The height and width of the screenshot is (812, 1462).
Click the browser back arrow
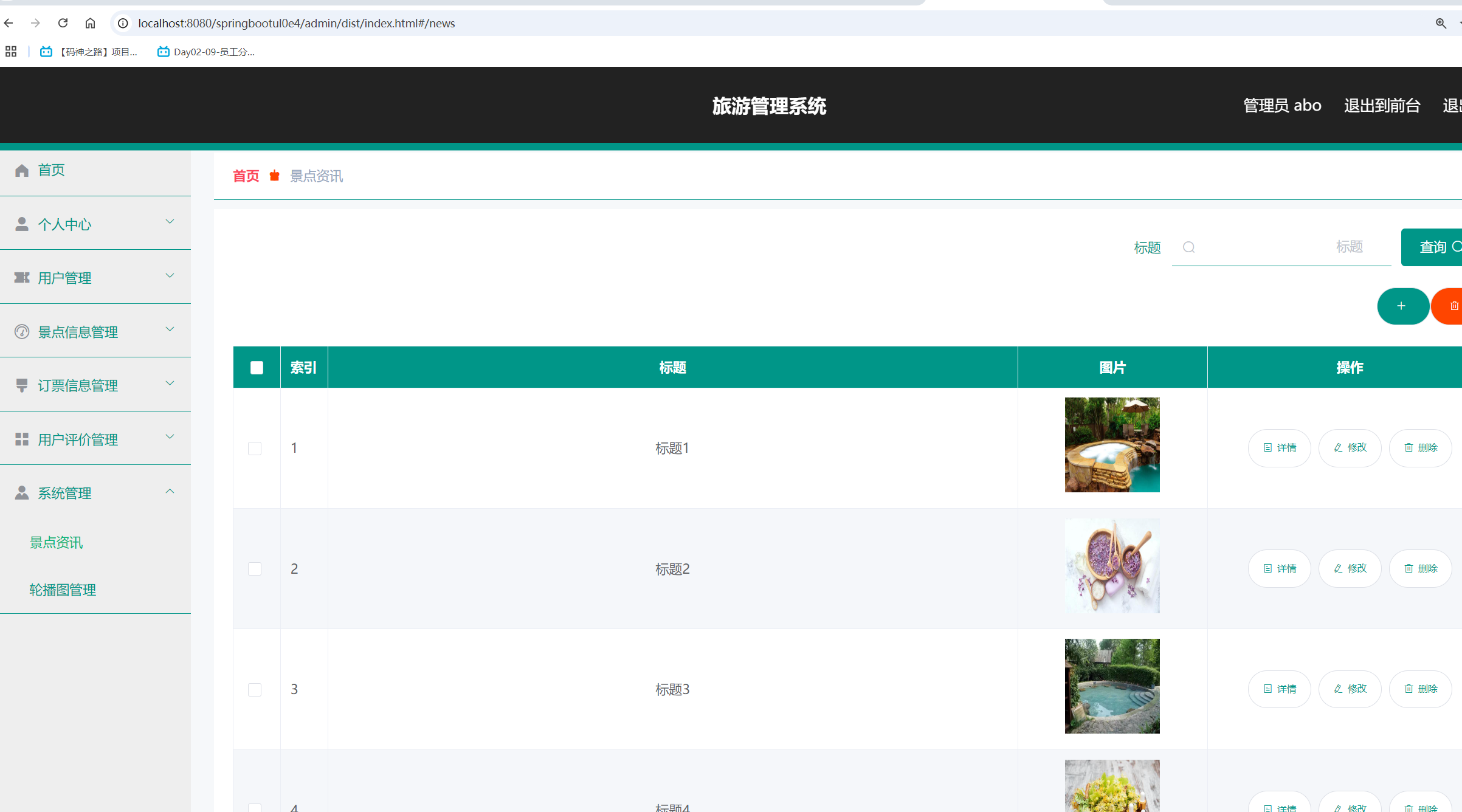coord(9,23)
